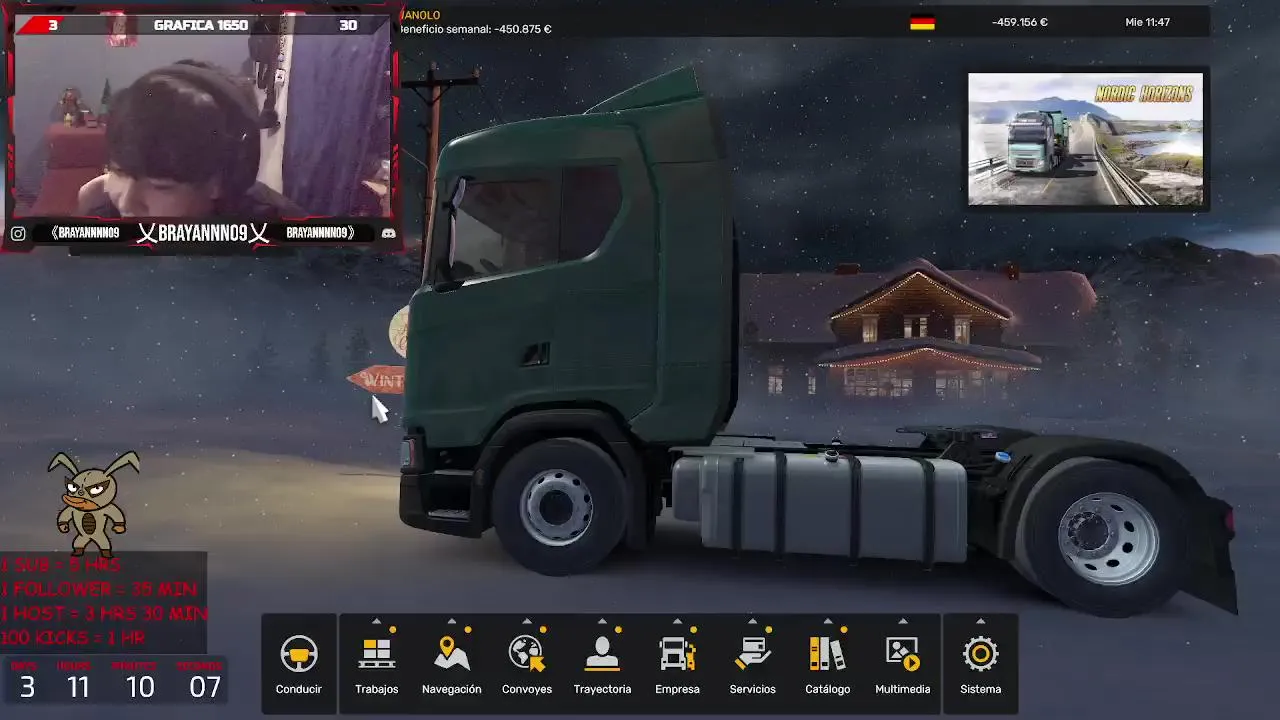Viewport: 1280px width, 720px height.
Task: Open the Trayectoria driver profile icon
Action: (x=602, y=654)
